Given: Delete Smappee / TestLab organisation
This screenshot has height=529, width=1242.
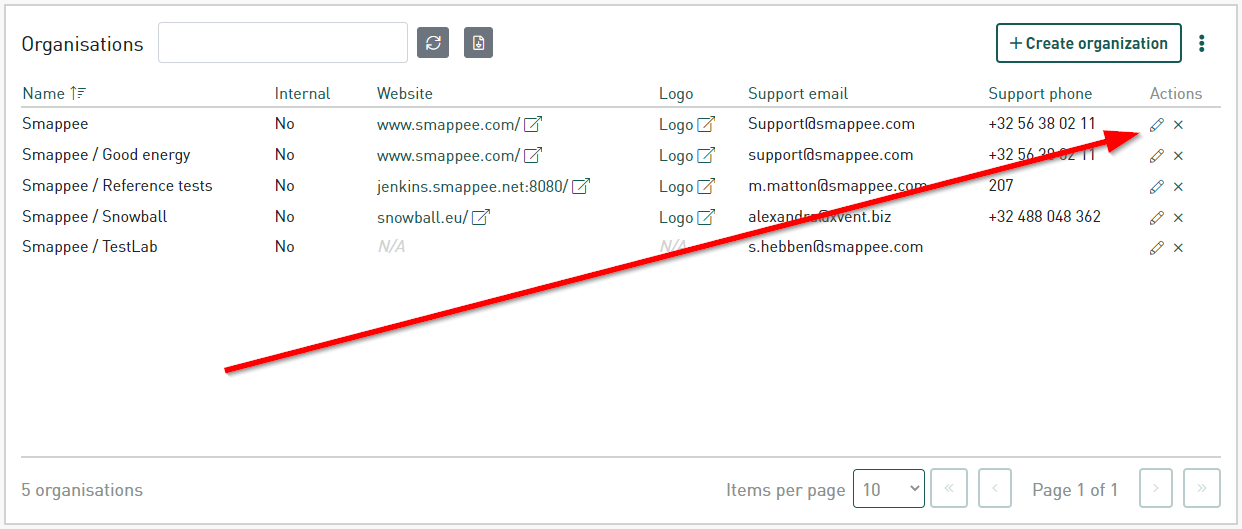Looking at the screenshot, I should coord(1178,248).
